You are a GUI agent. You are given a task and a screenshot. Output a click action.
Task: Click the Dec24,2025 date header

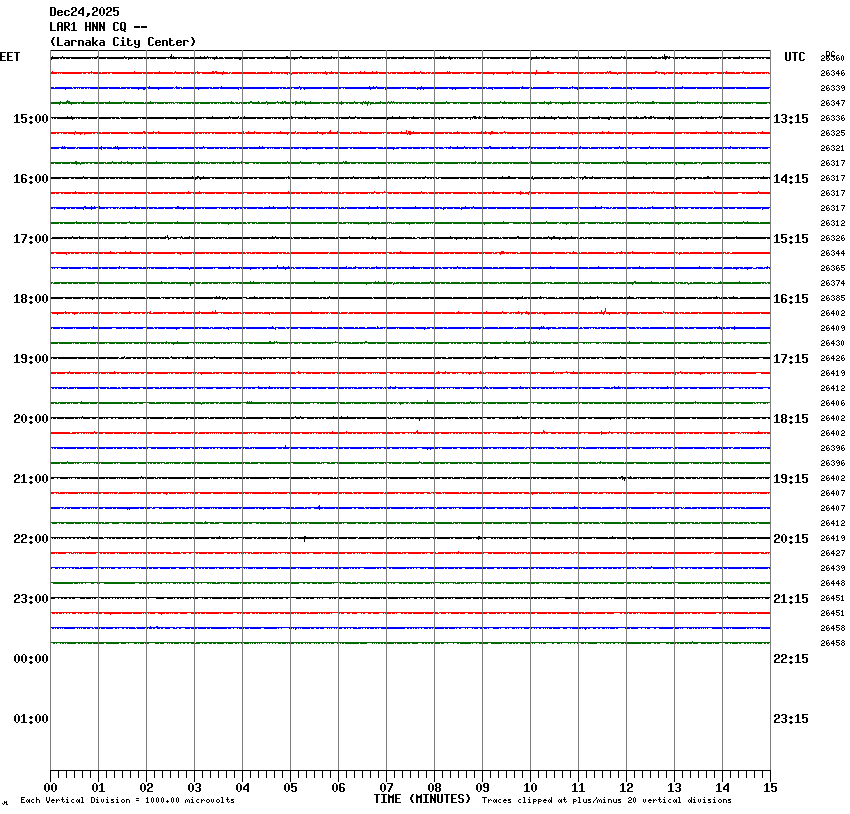tap(84, 12)
